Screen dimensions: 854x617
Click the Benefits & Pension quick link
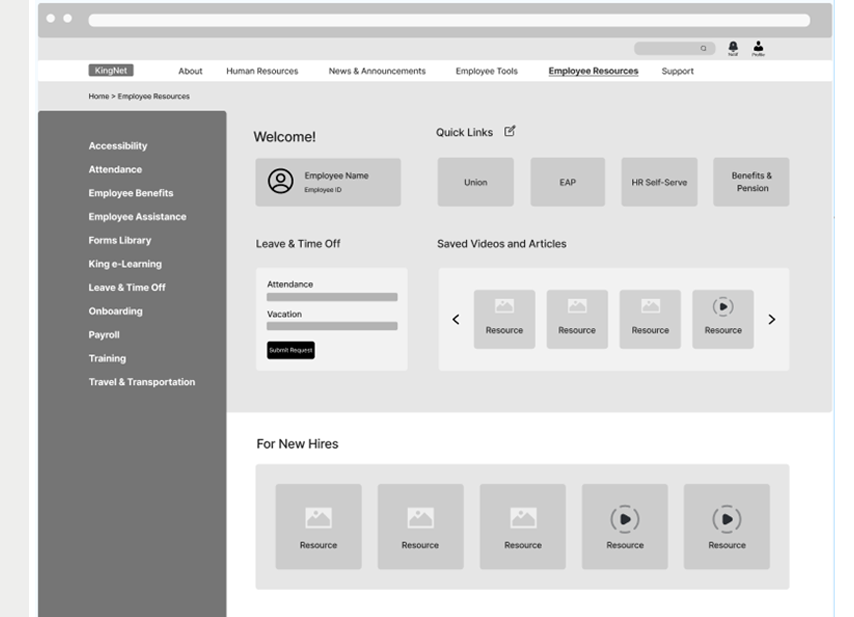[751, 182]
